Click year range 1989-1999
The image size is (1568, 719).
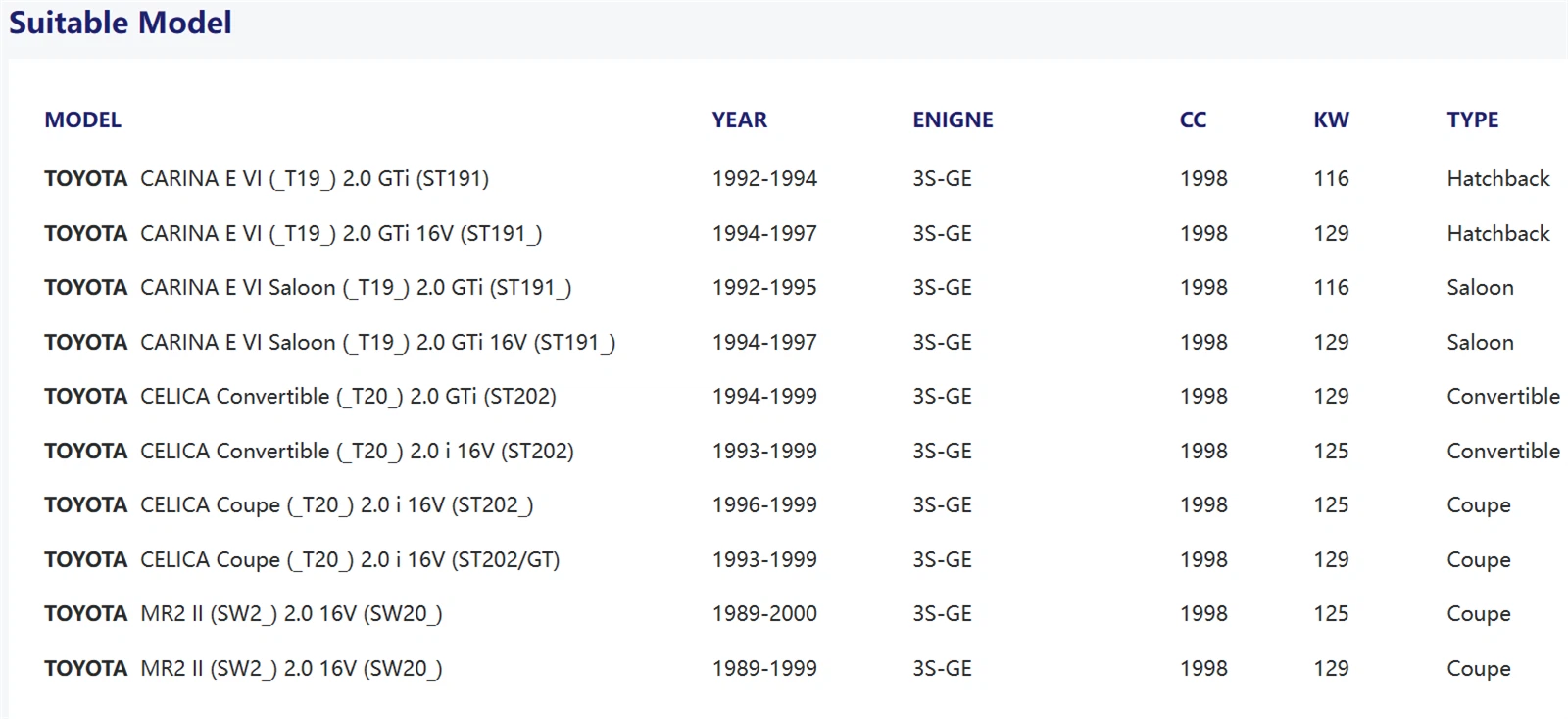[764, 669]
